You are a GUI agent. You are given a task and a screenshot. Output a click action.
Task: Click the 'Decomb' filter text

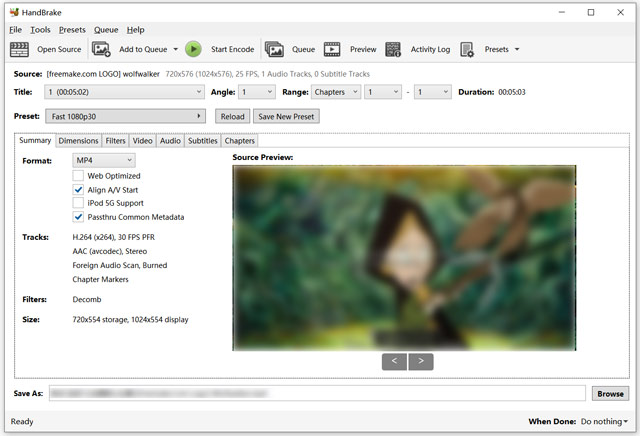click(87, 299)
